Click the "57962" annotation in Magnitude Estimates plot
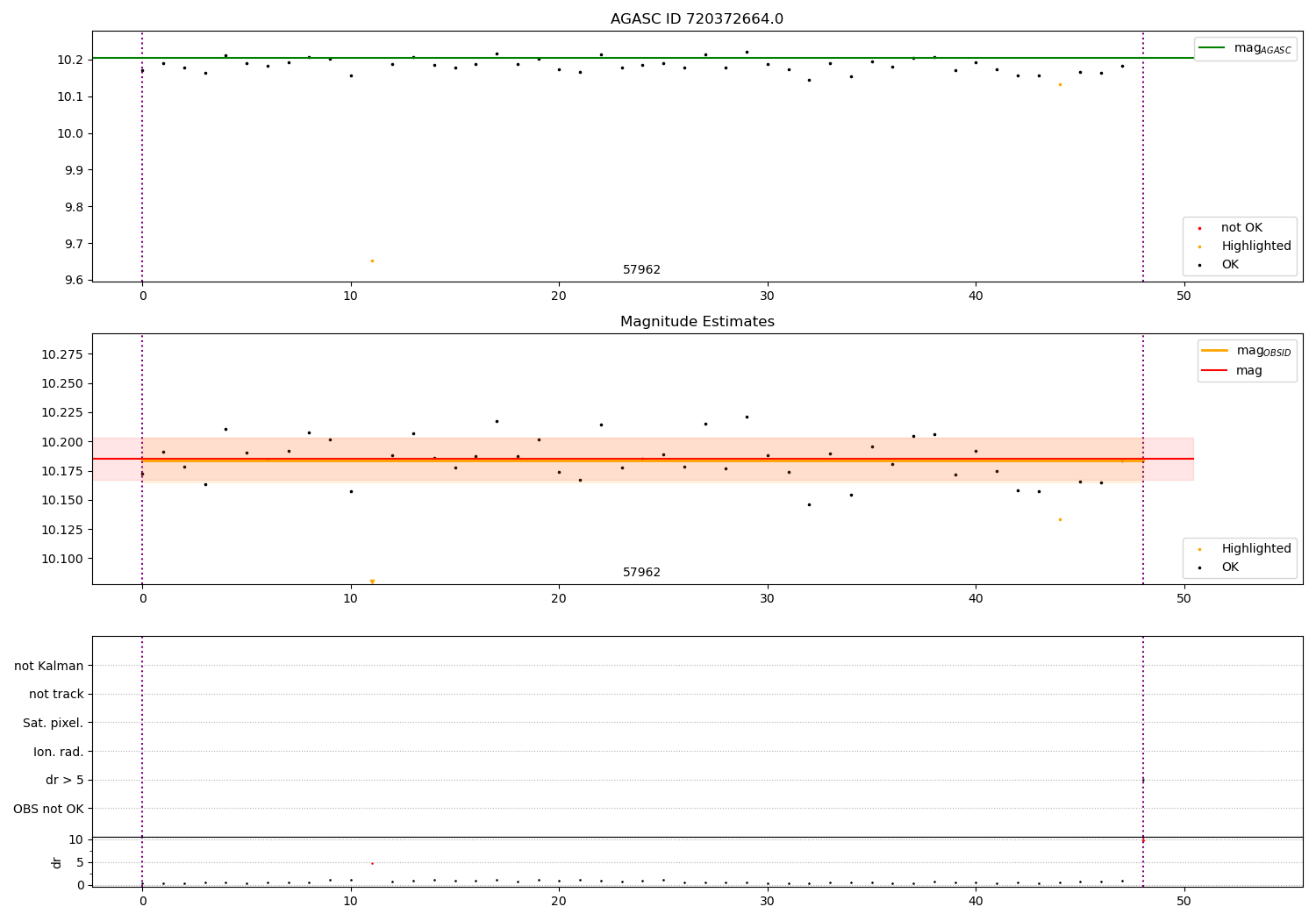The height and width of the screenshot is (921, 1316). click(641, 573)
